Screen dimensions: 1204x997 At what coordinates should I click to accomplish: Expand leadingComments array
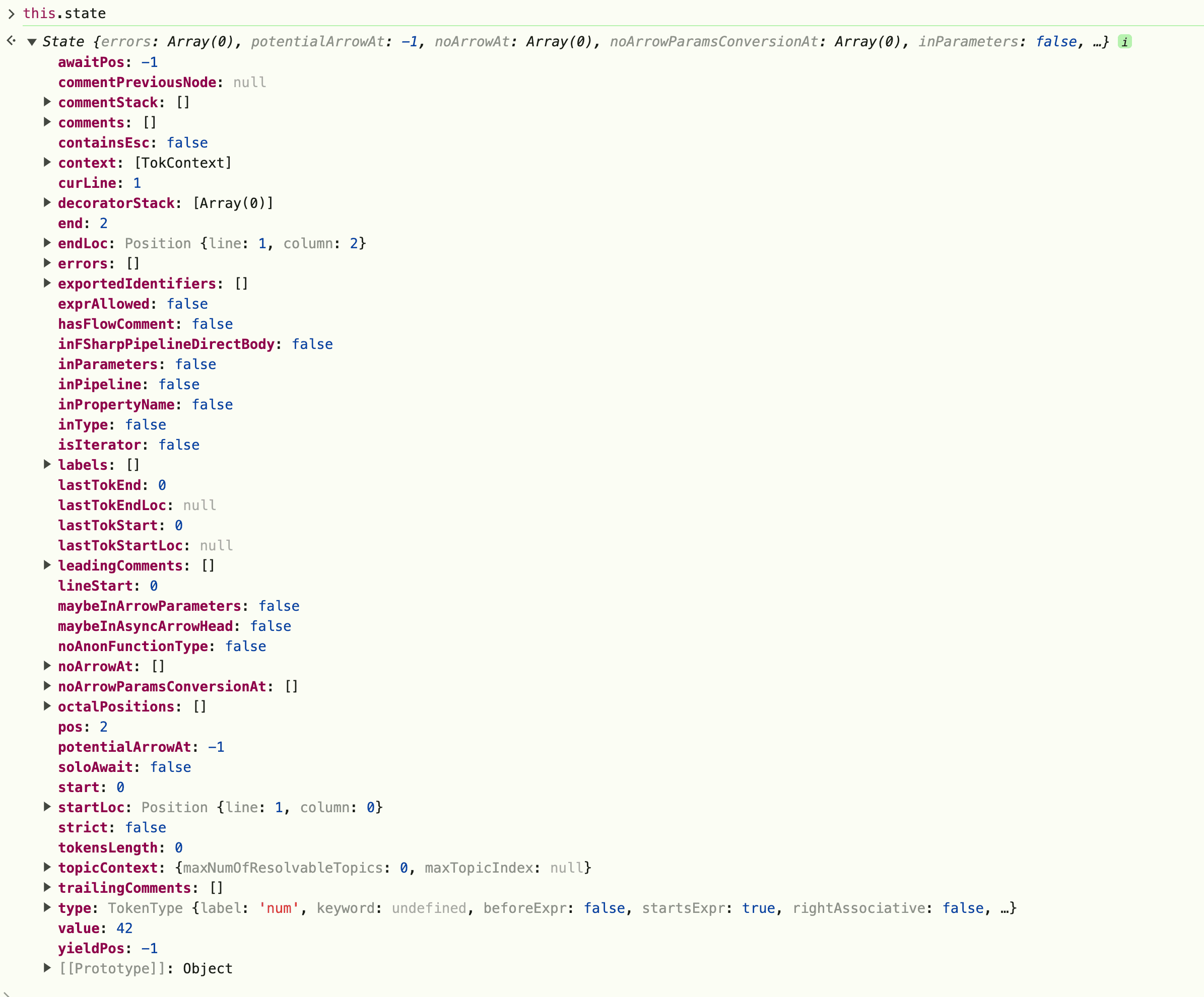(47, 565)
